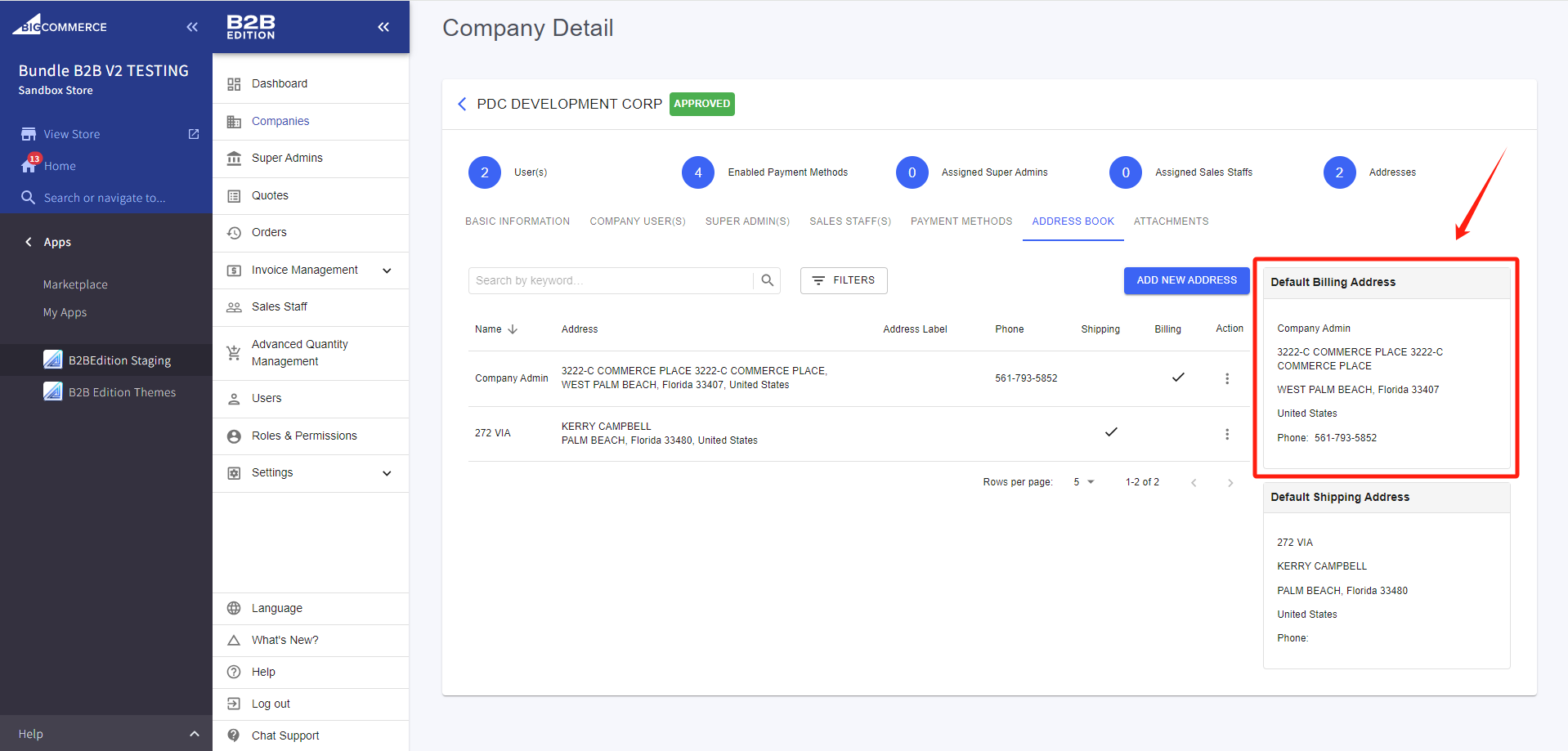The width and height of the screenshot is (1568, 751).
Task: Sort addresses by Name column
Action: click(495, 329)
